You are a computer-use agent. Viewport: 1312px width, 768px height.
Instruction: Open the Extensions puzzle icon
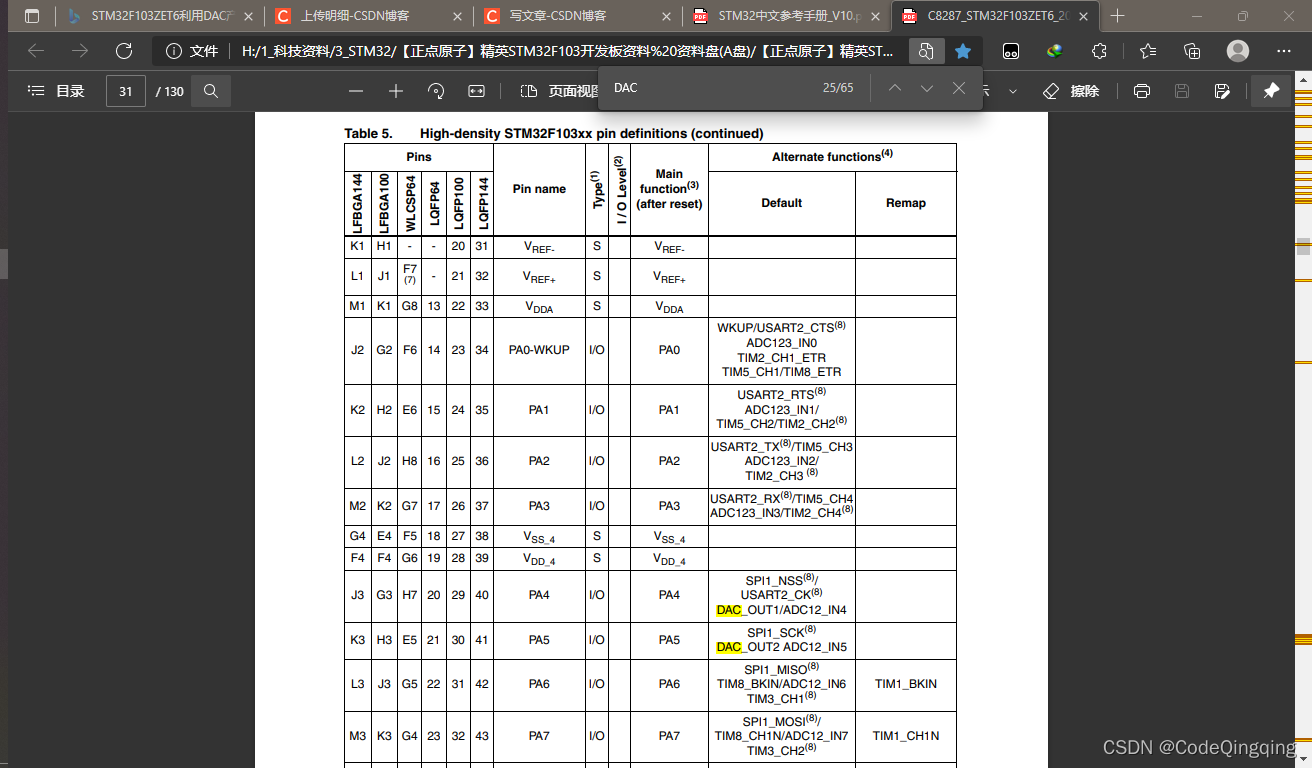[x=1099, y=51]
